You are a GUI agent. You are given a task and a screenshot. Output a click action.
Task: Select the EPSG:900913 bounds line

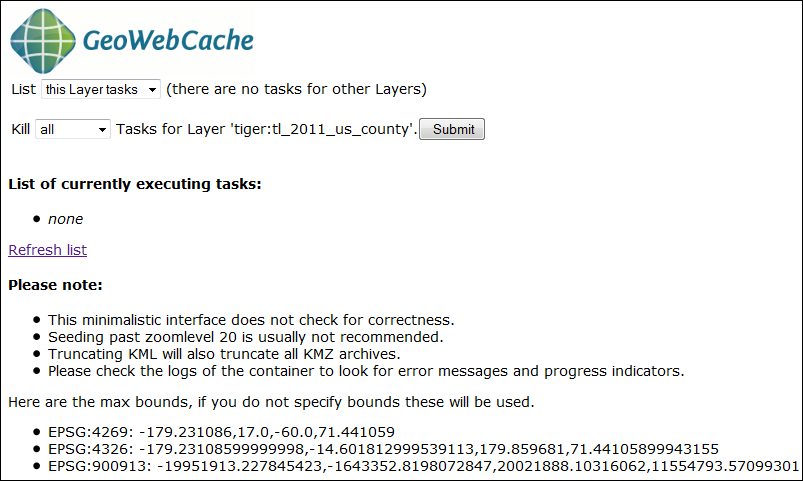pyautogui.click(x=424, y=466)
